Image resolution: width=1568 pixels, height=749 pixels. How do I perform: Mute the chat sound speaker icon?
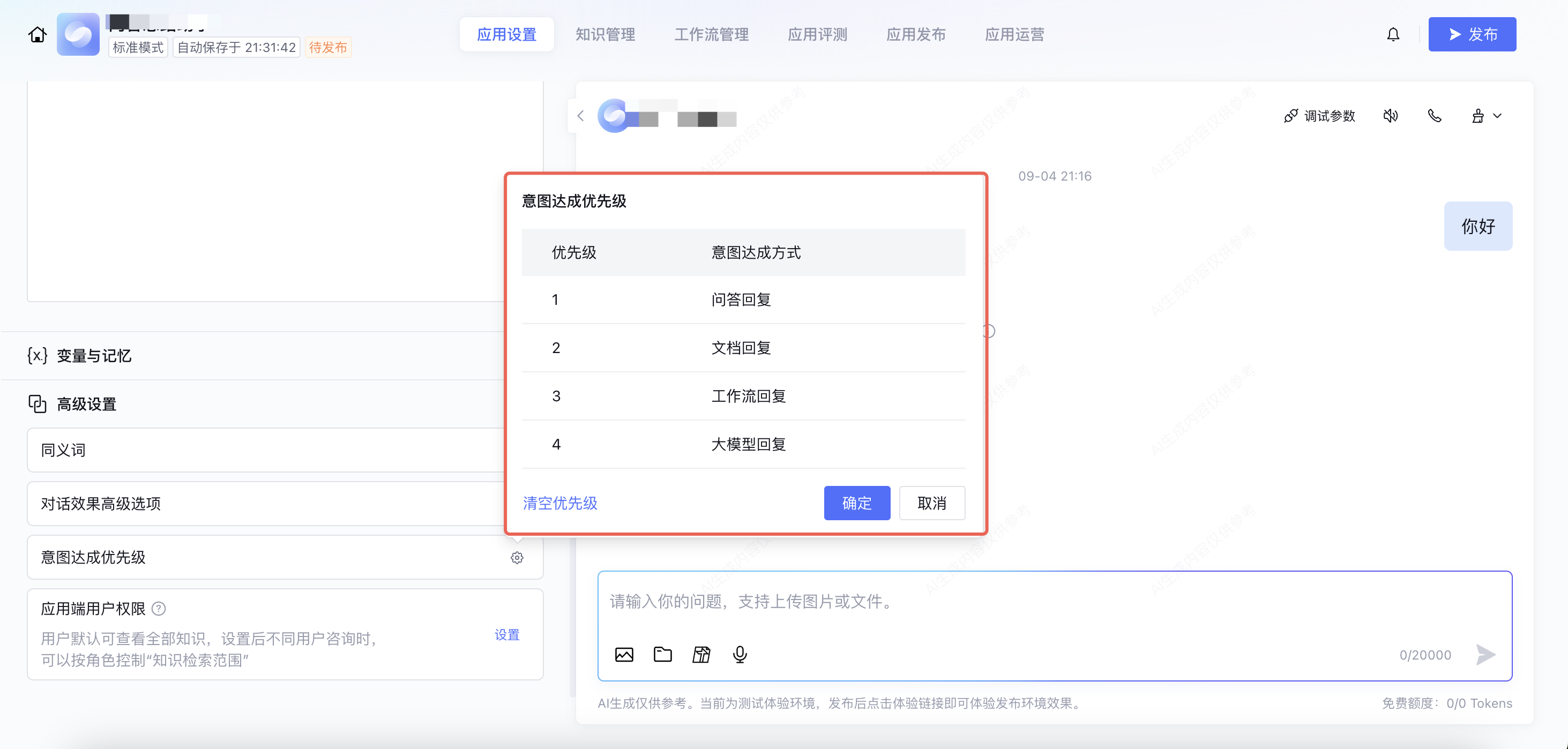coord(1390,116)
